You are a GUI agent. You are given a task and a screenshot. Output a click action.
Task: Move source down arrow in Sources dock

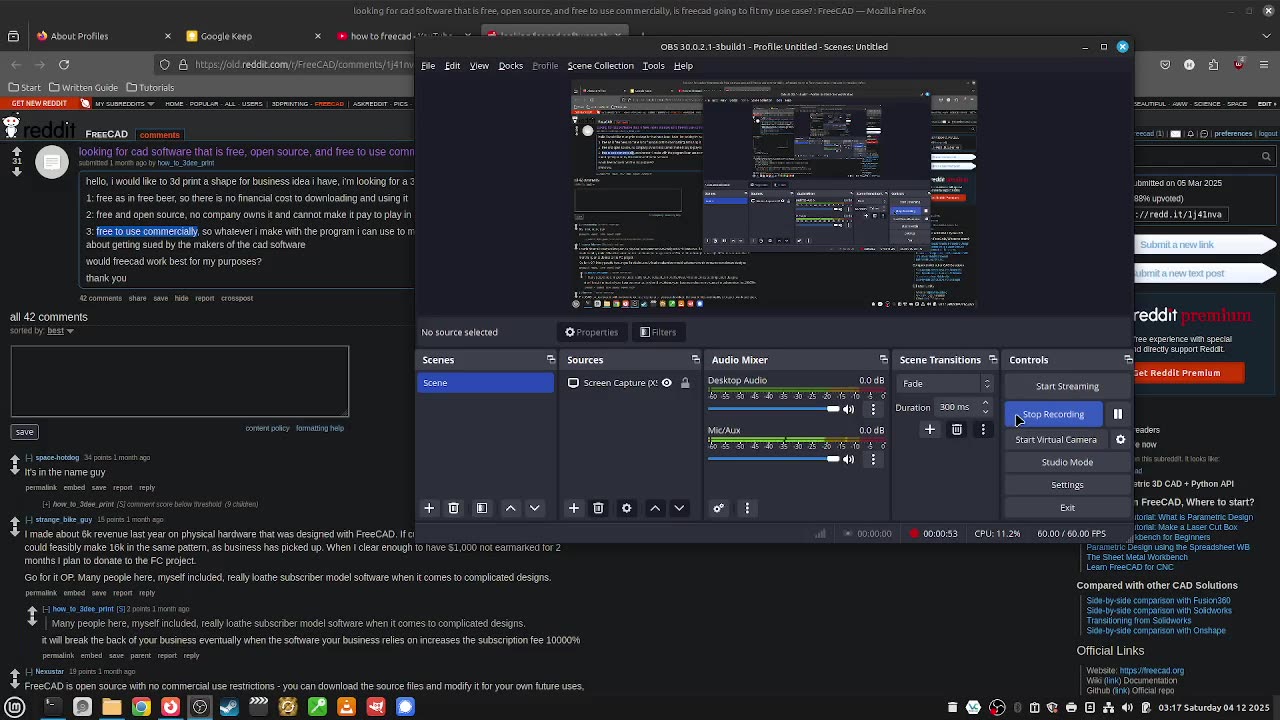point(679,508)
